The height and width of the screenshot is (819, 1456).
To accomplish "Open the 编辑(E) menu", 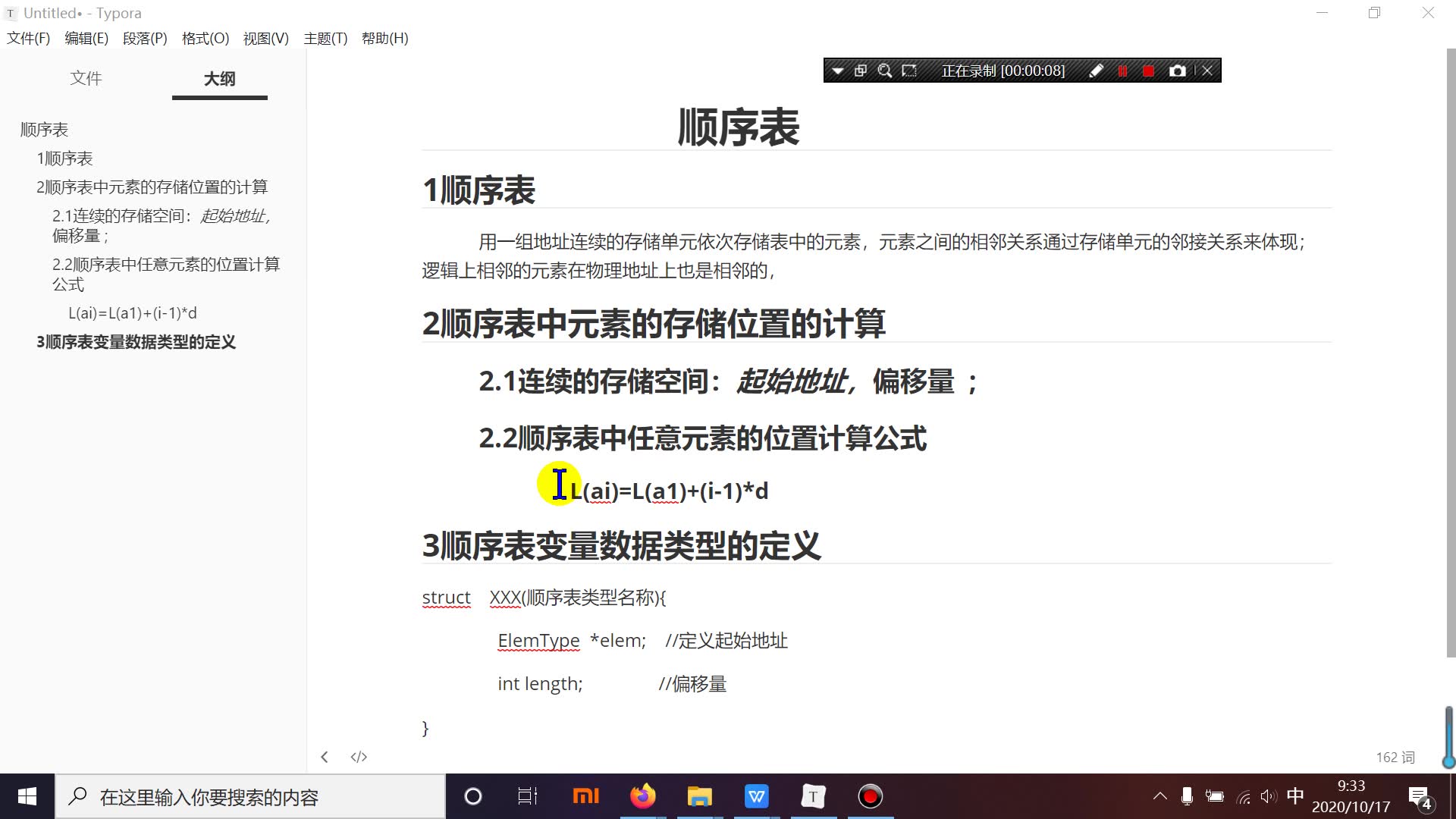I will pos(86,38).
